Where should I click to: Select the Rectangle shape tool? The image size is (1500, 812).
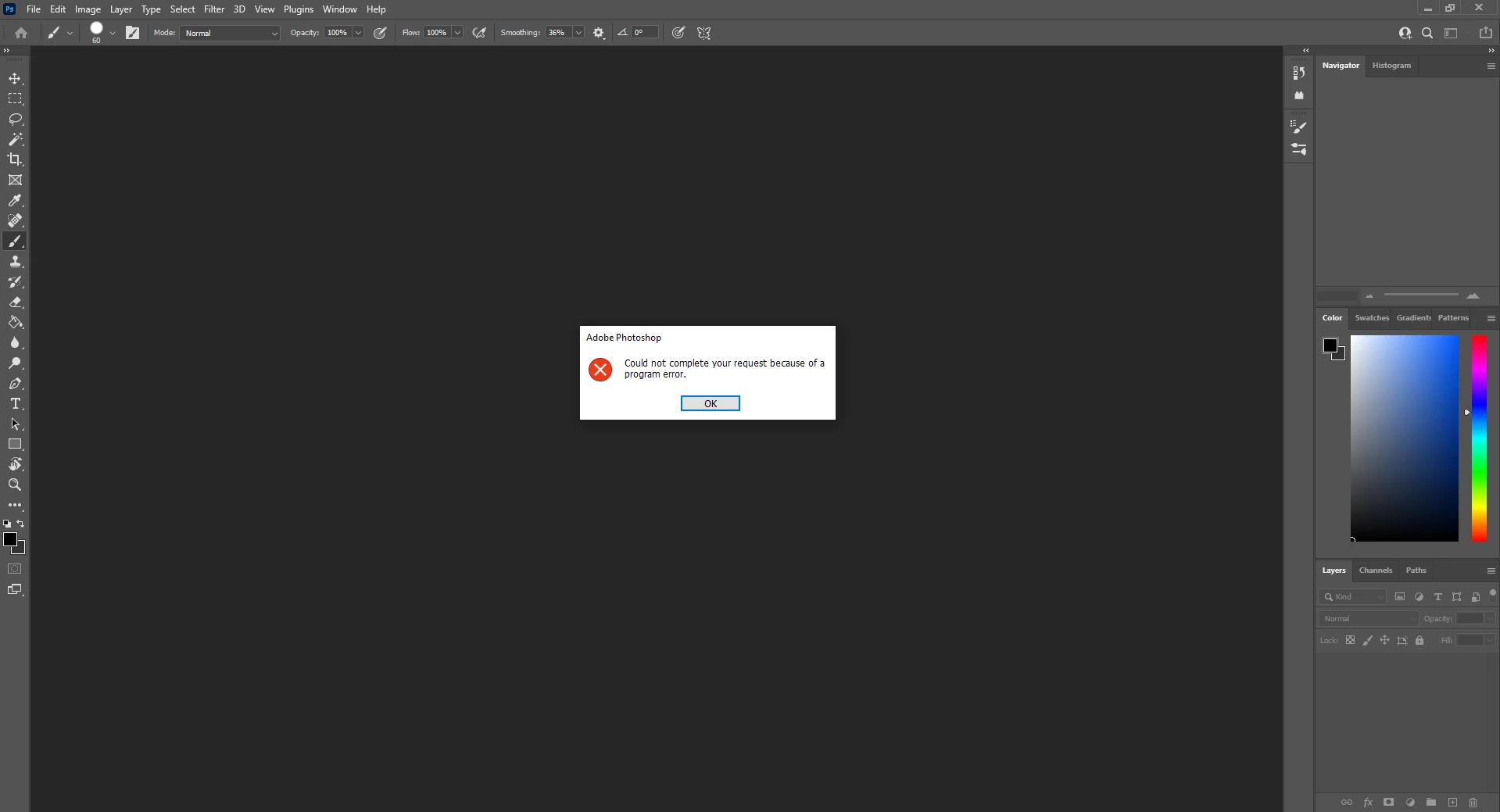click(x=15, y=444)
